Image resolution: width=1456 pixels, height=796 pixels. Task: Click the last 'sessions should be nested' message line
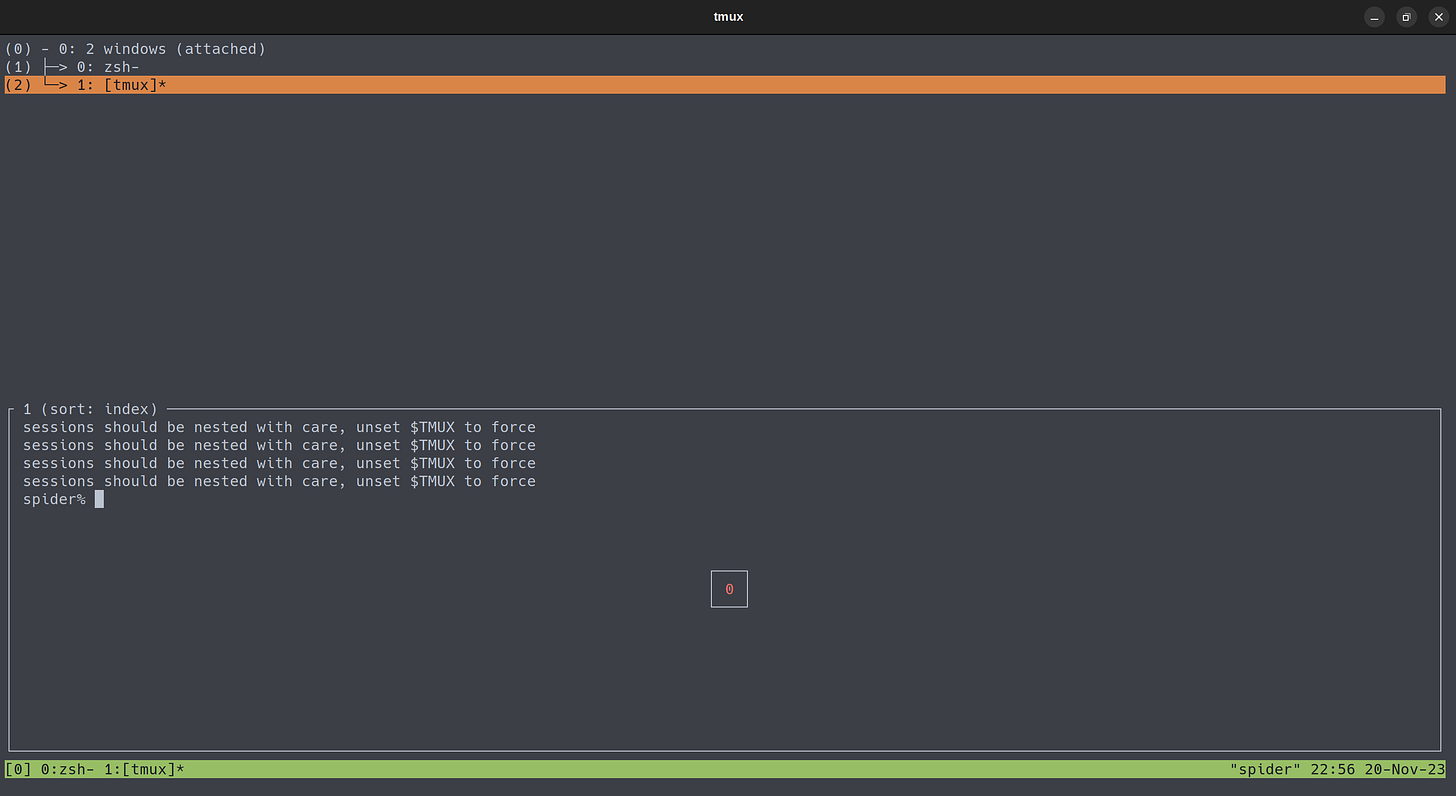coord(279,481)
